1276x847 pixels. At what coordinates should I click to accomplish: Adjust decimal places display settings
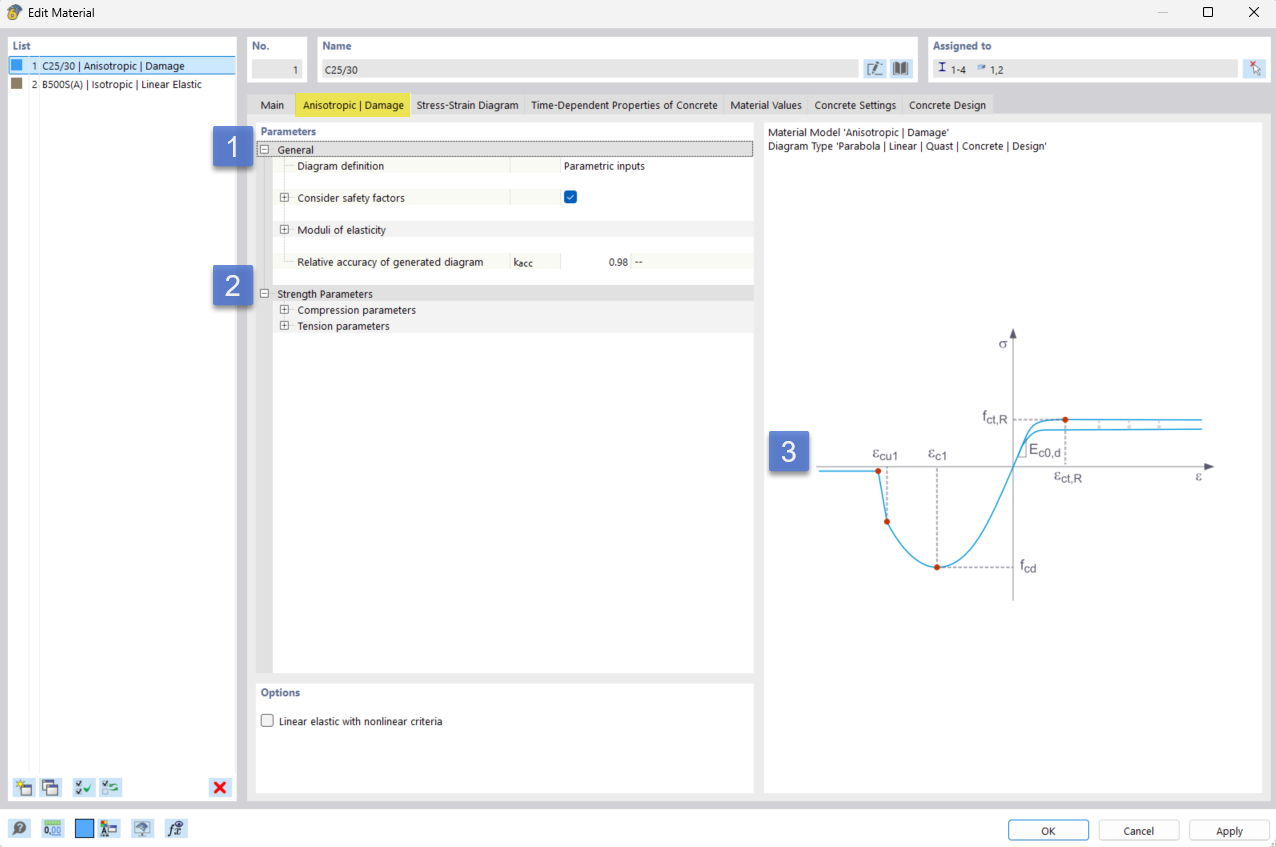[51, 828]
